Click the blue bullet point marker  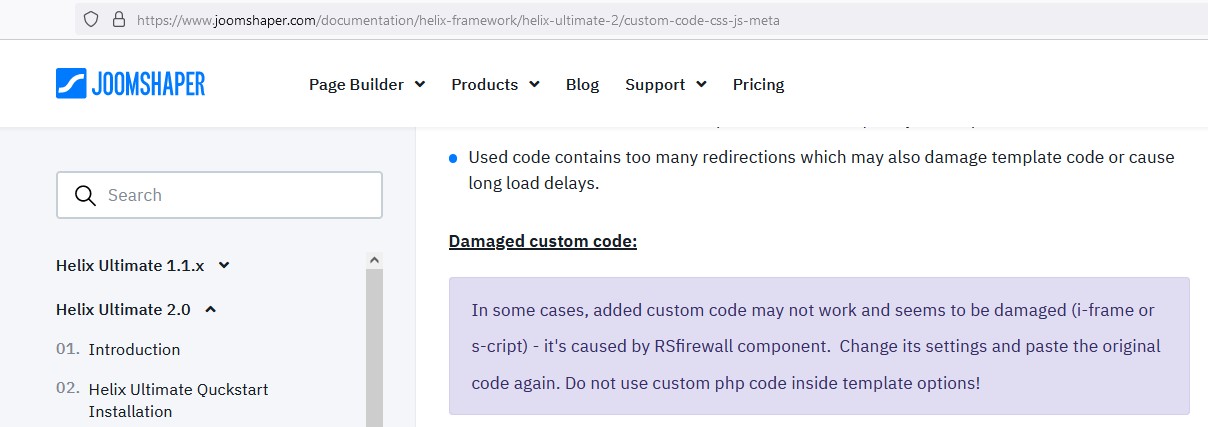coord(453,158)
